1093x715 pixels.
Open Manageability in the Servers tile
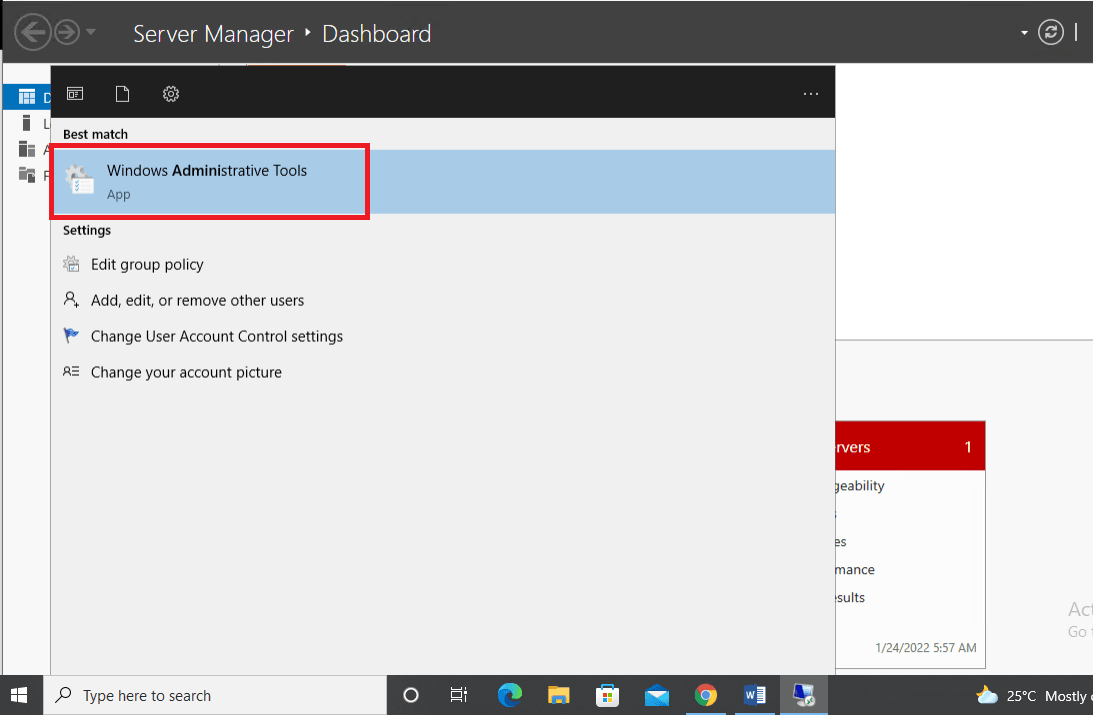pos(860,486)
